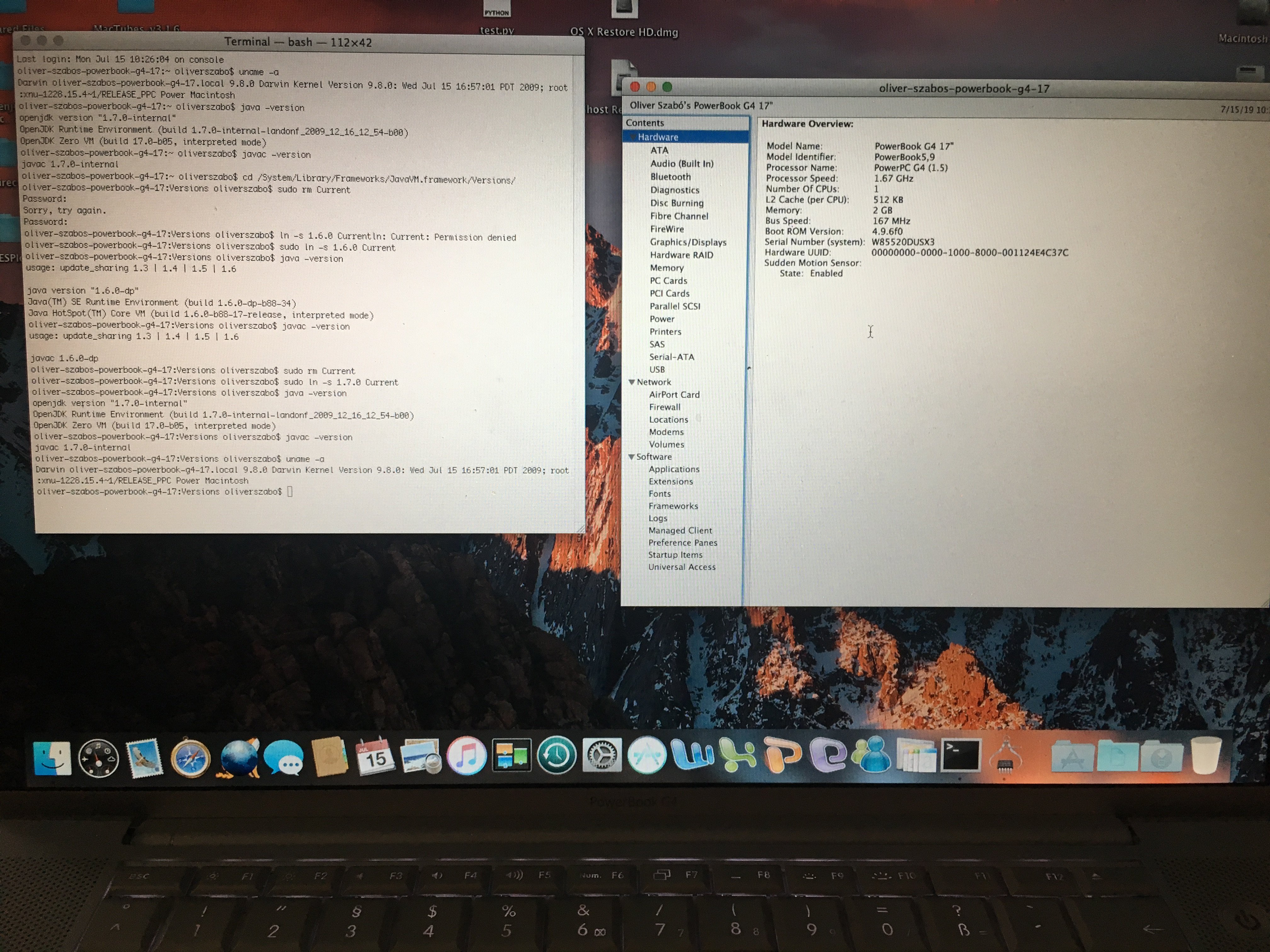The width and height of the screenshot is (1270, 952).
Task: Select Power in Contents list
Action: pos(662,319)
